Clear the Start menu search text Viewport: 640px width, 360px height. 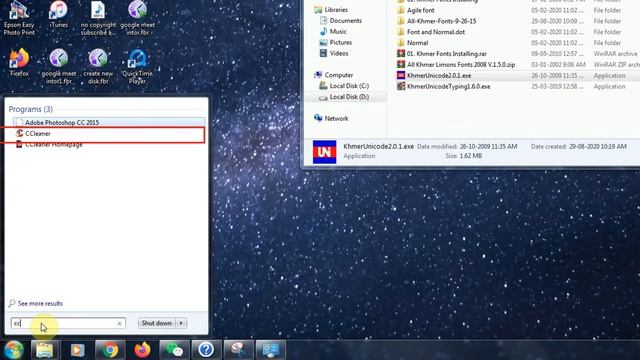click(119, 323)
